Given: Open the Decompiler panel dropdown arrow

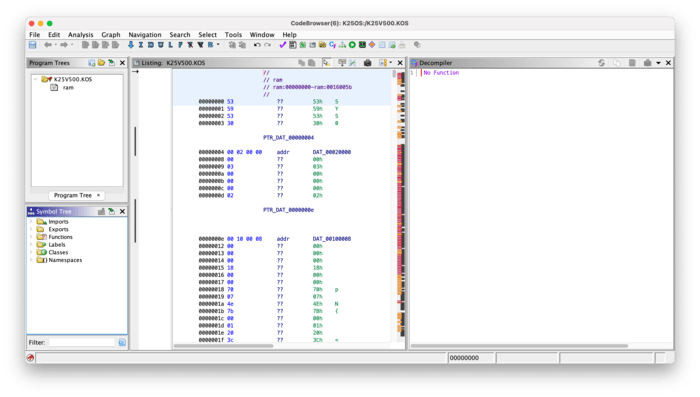Looking at the screenshot, I should (x=658, y=63).
